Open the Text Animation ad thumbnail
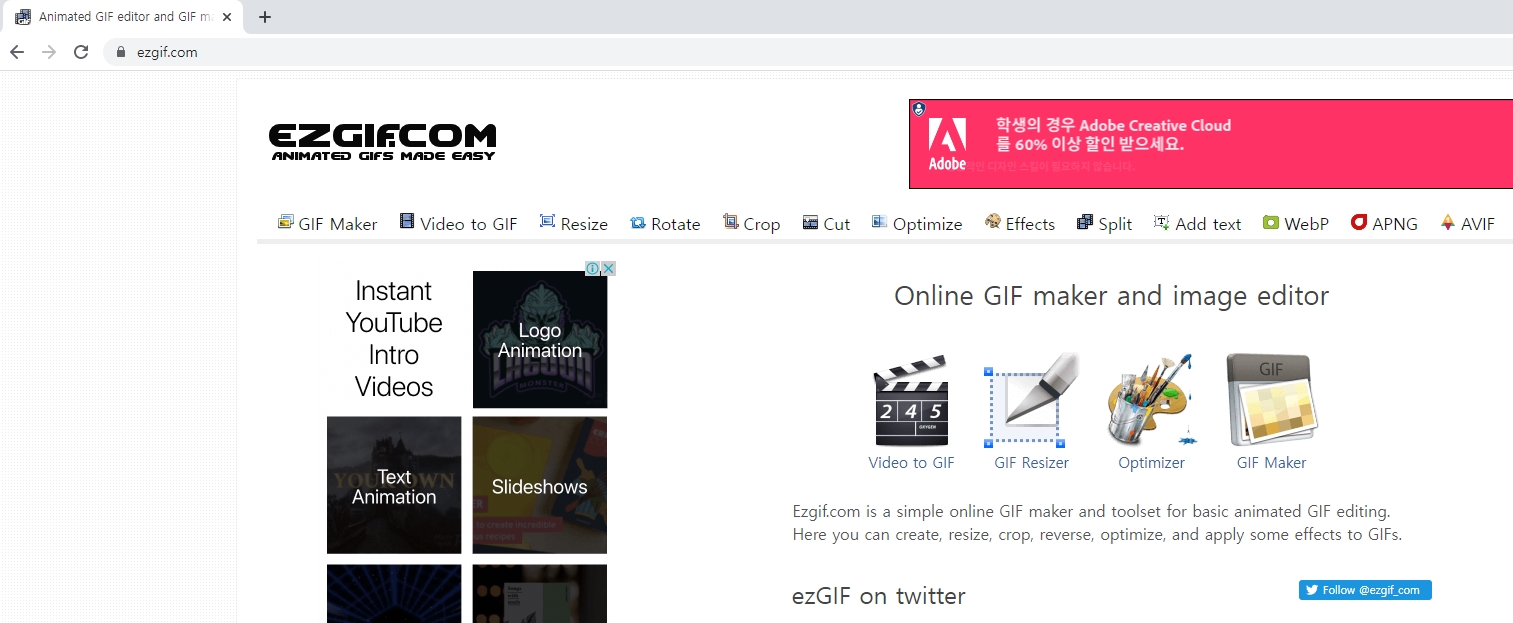Screen dimensions: 1513x623 pyautogui.click(x=394, y=485)
